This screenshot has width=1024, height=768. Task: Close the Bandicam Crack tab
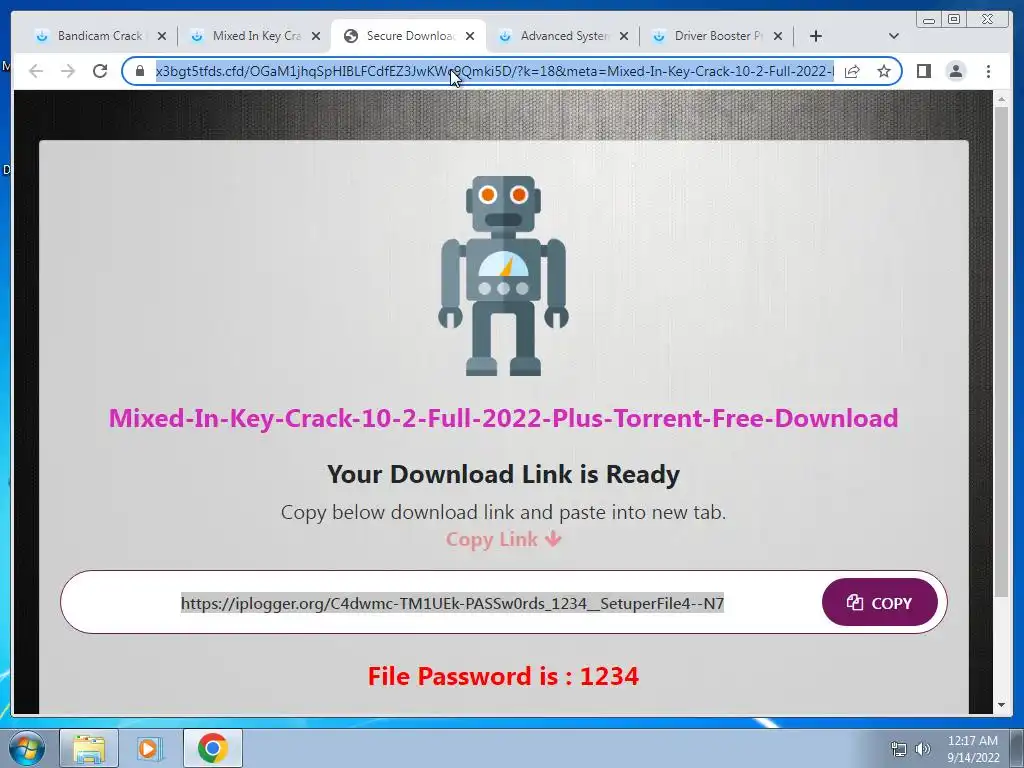(162, 37)
